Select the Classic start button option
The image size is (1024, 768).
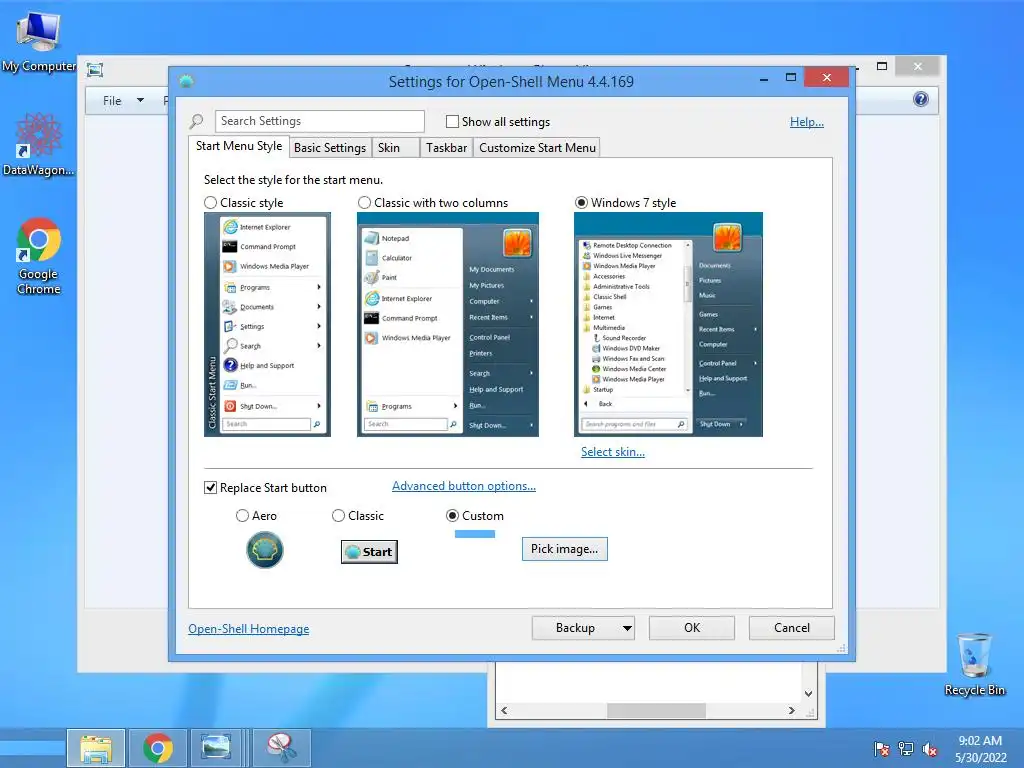pyautogui.click(x=338, y=516)
